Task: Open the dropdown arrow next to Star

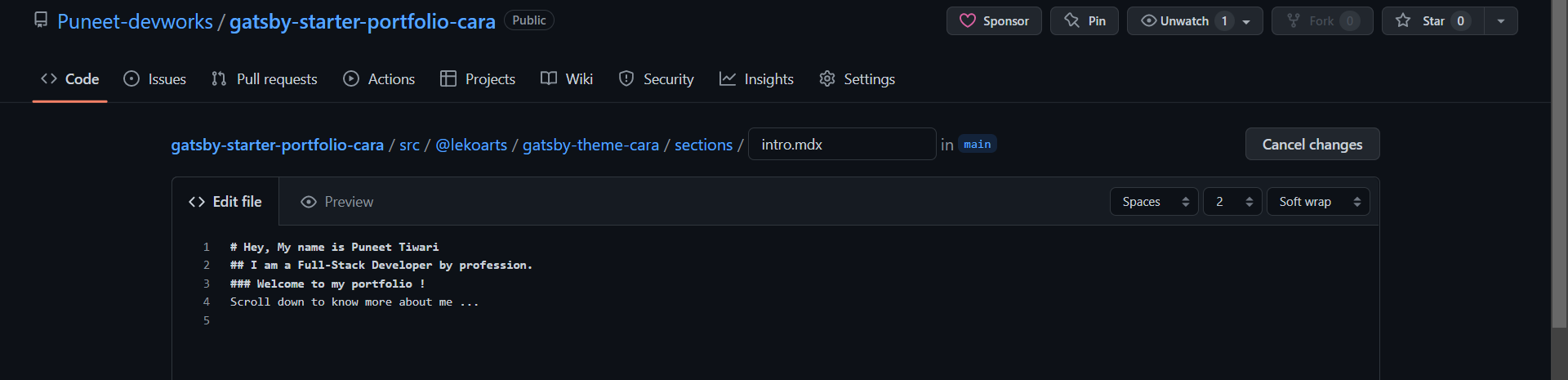Action: coord(1501,21)
